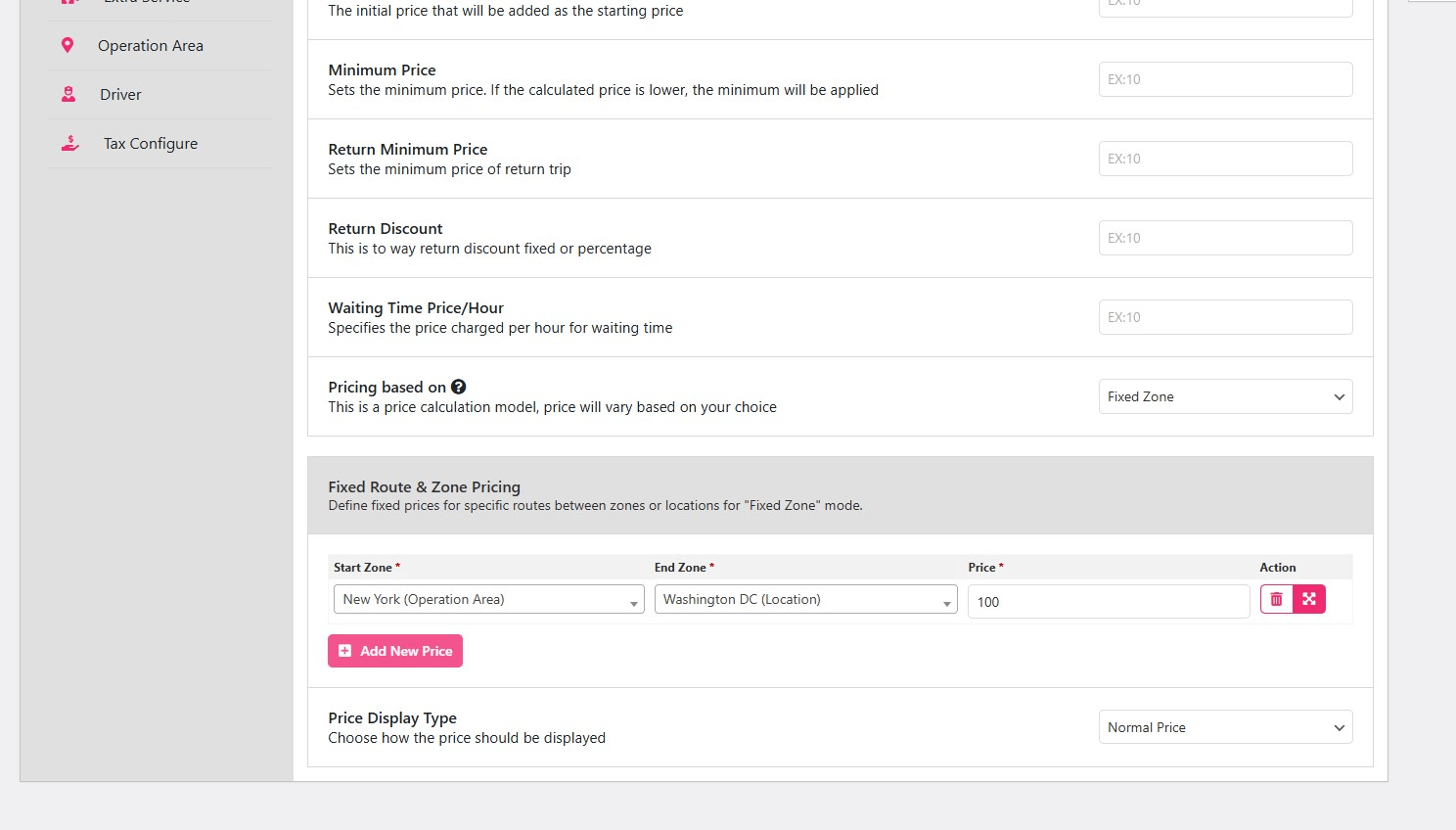
Task: Click the Driver person icon
Action: point(68,94)
